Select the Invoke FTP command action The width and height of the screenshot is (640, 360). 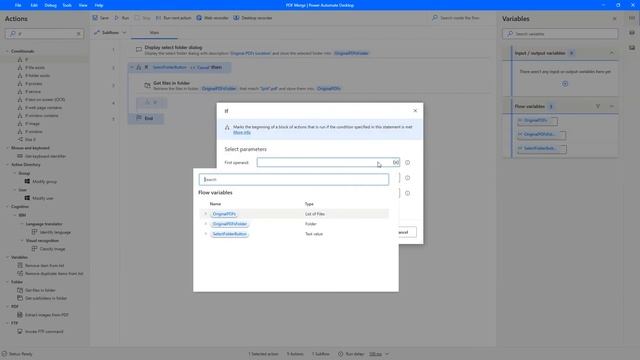coord(44,332)
